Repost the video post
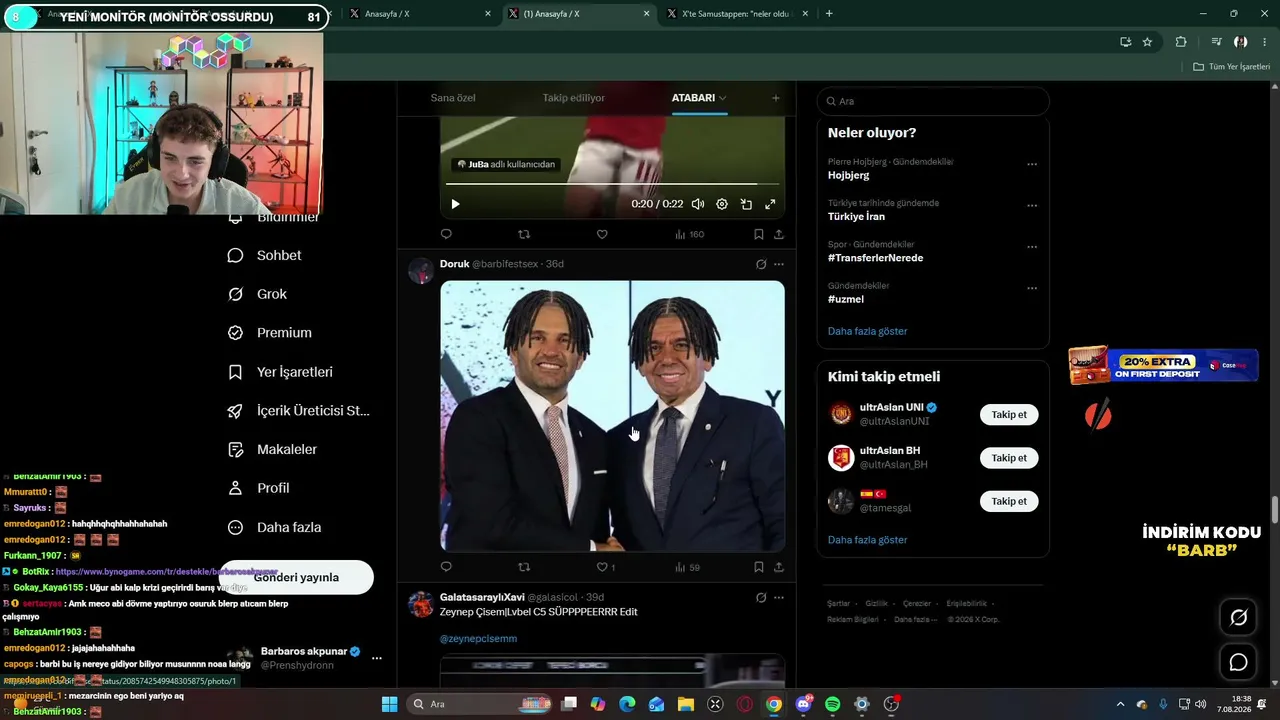Image resolution: width=1280 pixels, height=720 pixels. (x=524, y=234)
